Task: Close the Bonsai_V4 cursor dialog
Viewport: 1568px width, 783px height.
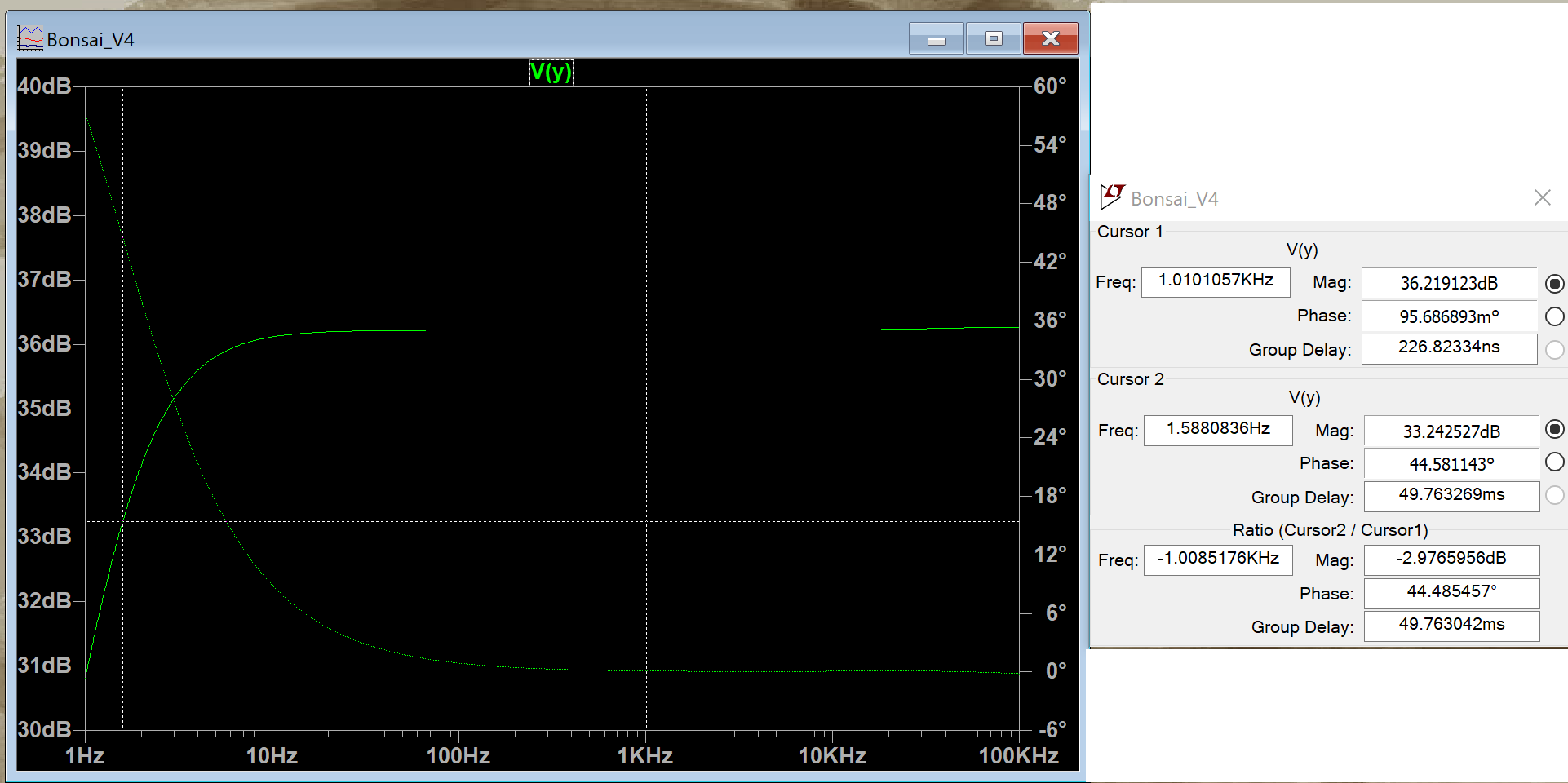Action: 1542,197
